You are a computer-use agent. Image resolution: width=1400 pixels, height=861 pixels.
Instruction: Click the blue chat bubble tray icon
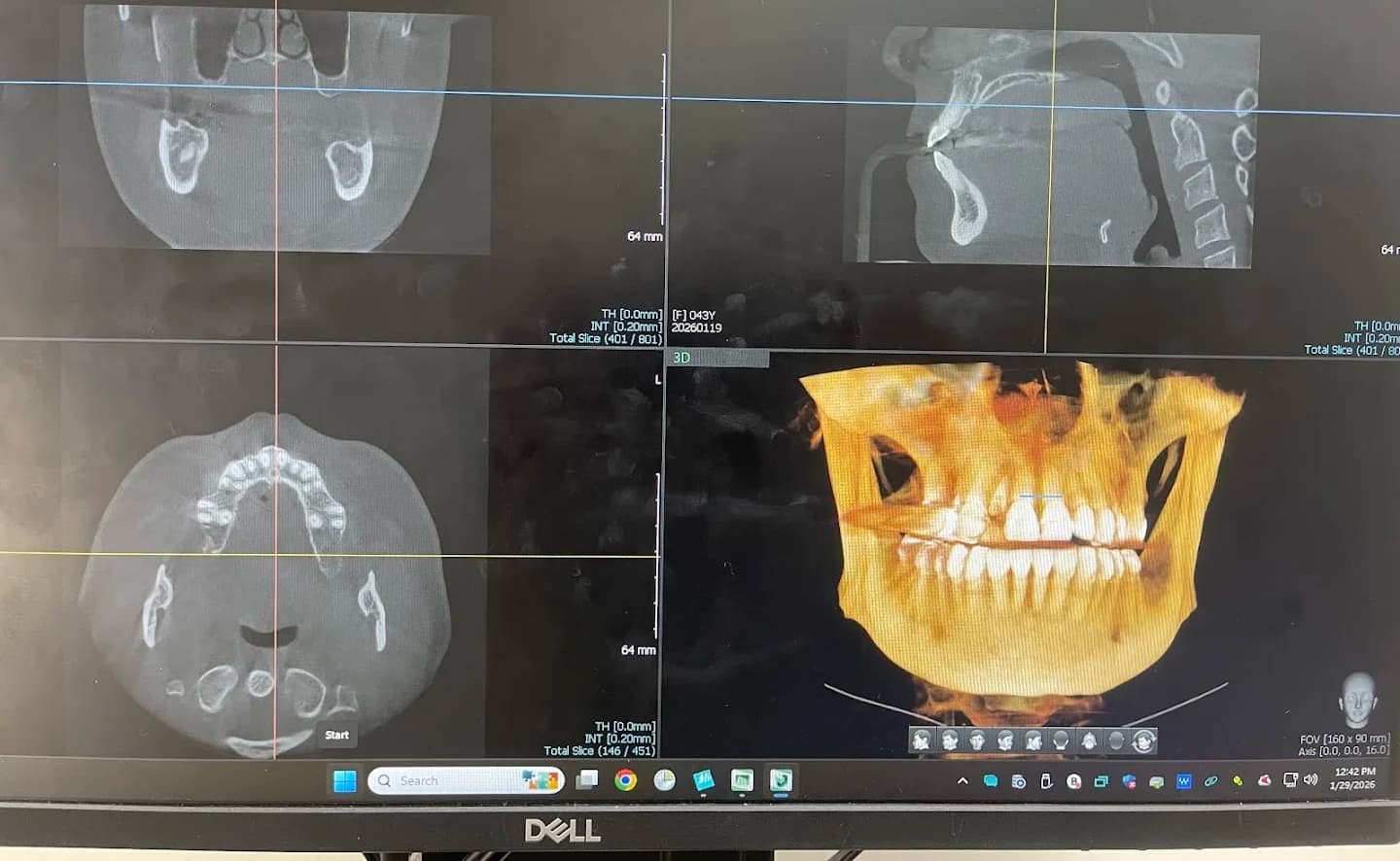point(991,781)
